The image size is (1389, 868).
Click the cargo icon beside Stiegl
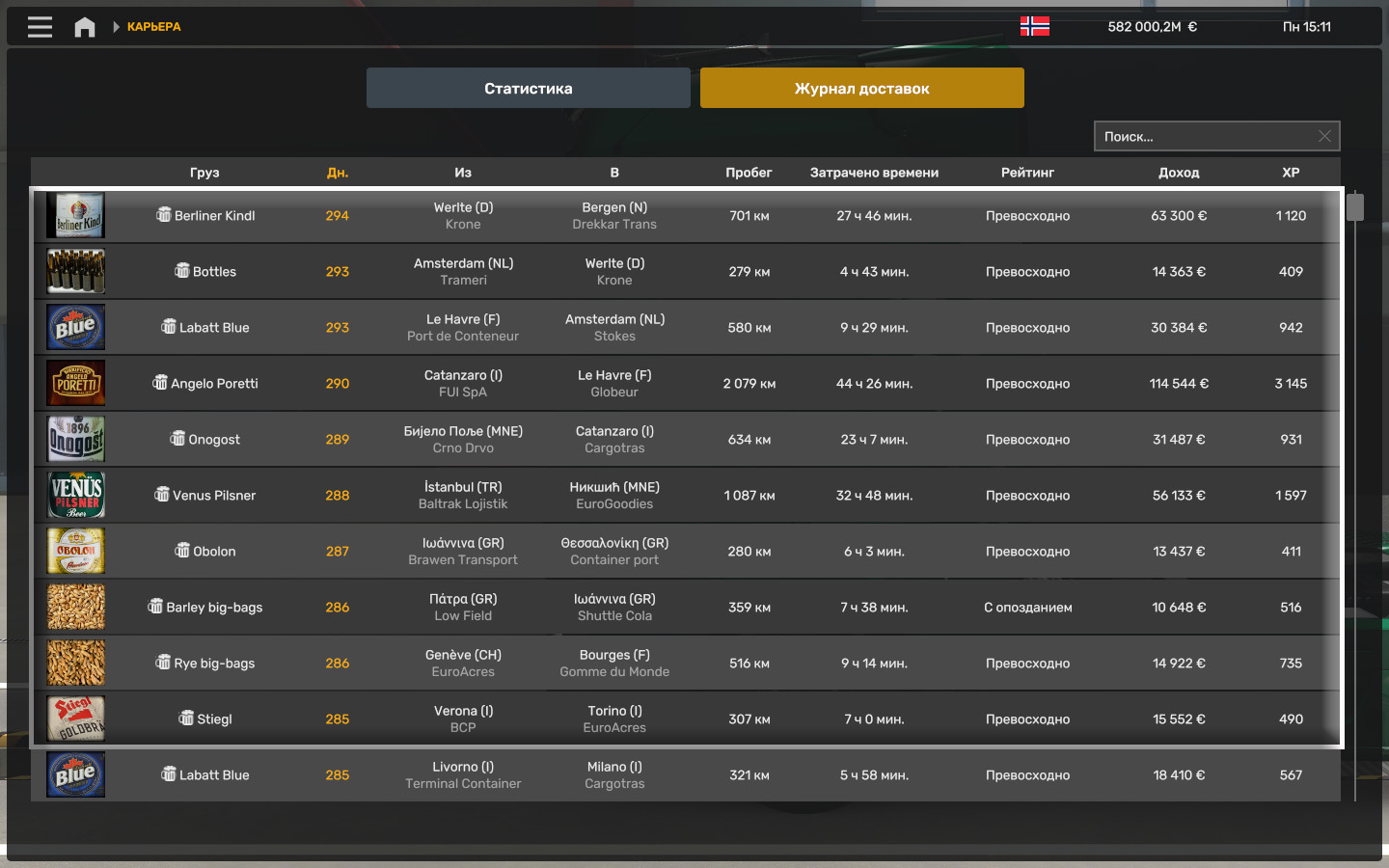(x=186, y=718)
